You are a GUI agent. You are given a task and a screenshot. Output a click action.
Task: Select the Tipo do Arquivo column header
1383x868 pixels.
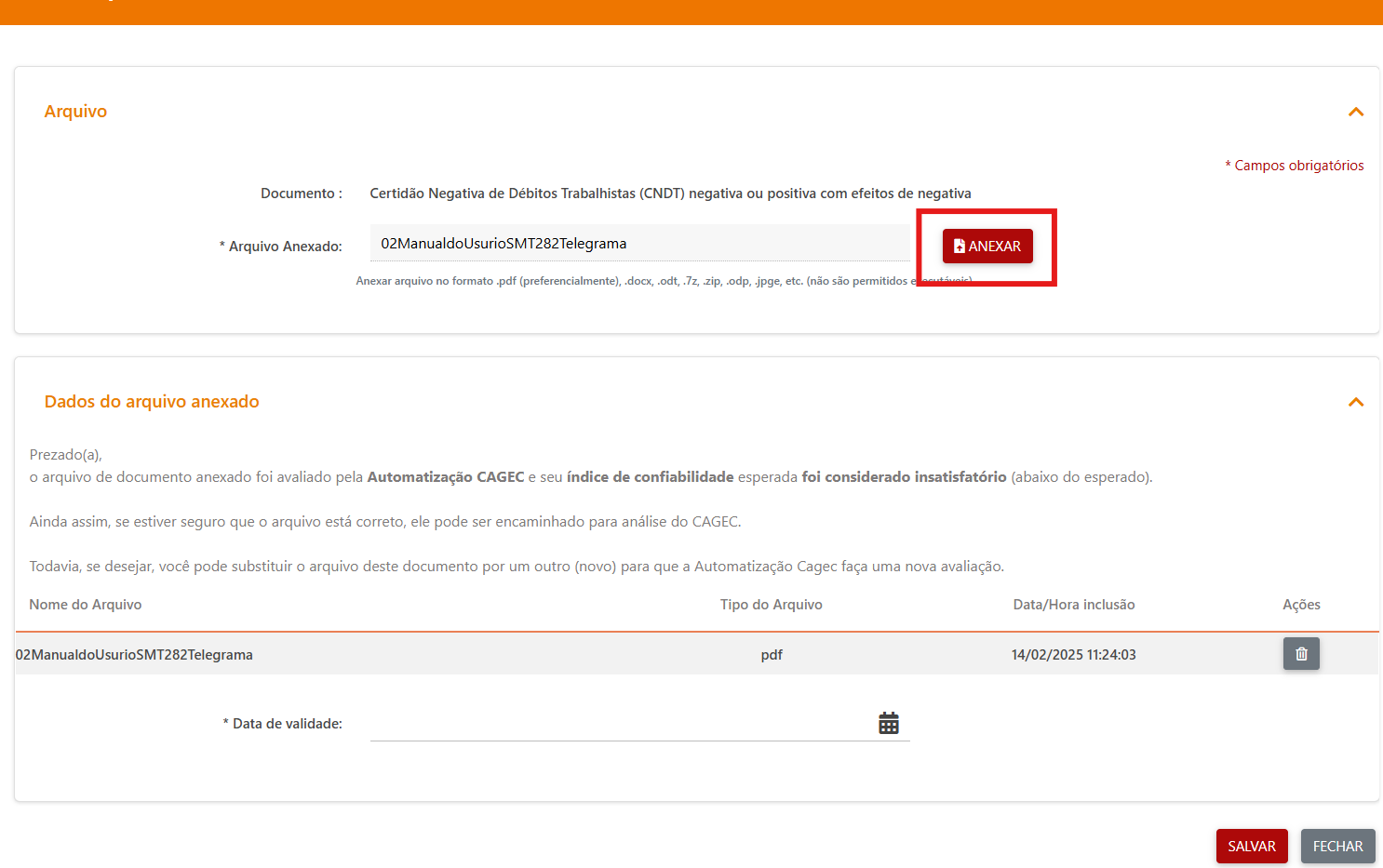[771, 605]
